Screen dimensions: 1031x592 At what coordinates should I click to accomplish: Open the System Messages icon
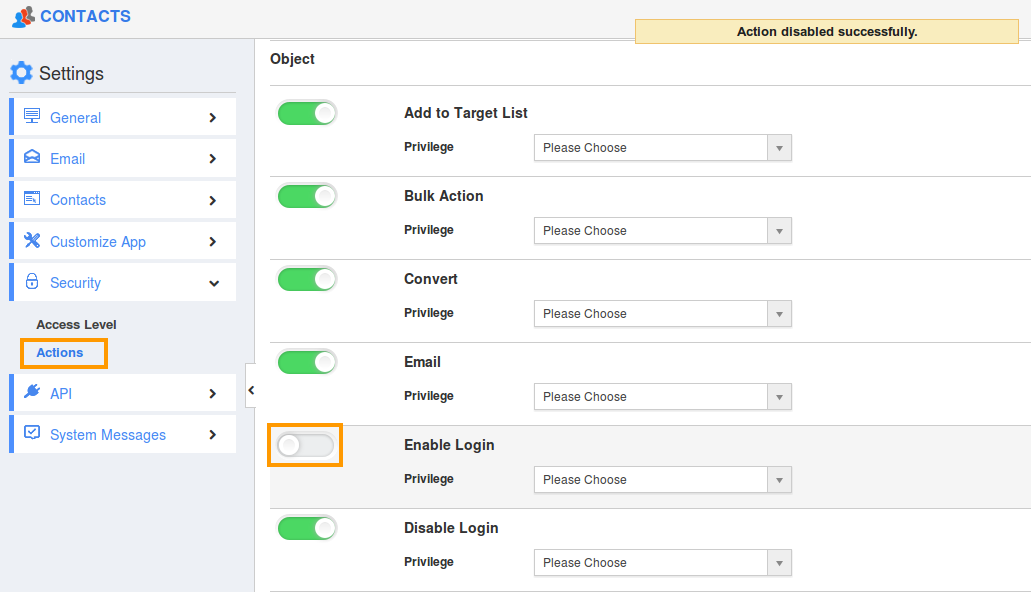(31, 434)
